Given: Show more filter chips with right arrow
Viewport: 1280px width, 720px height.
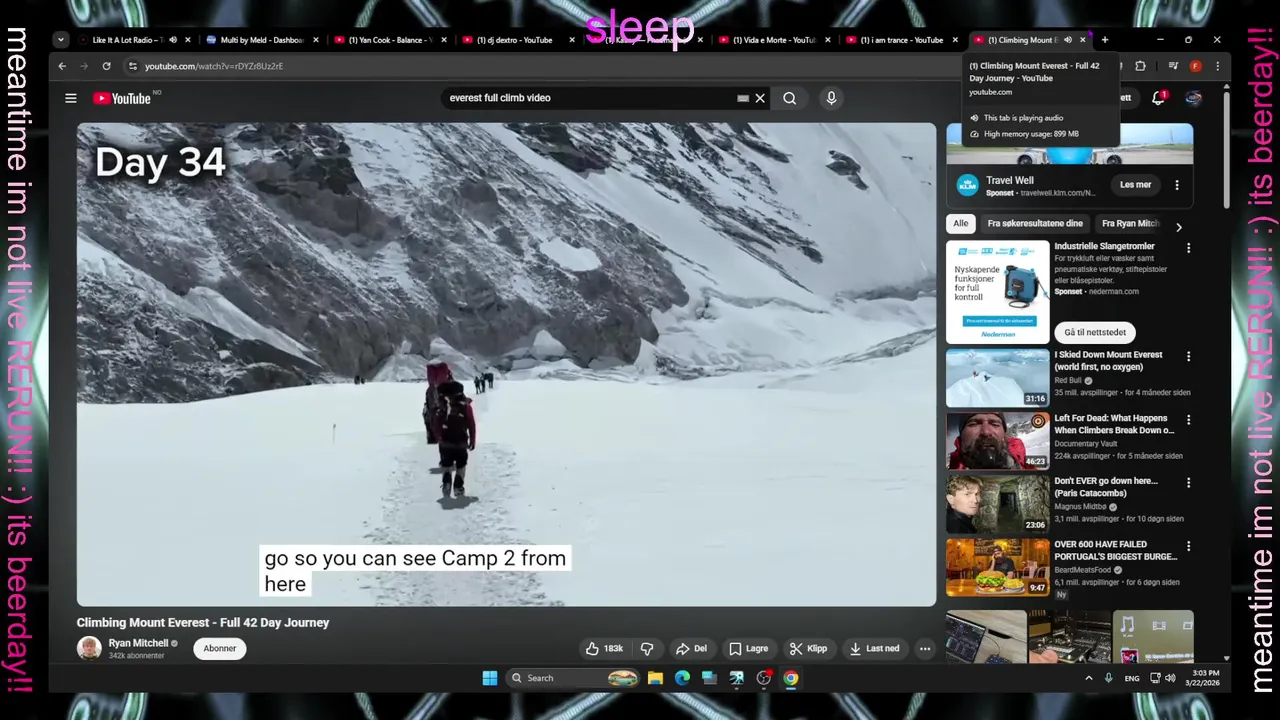Looking at the screenshot, I should [x=1178, y=227].
